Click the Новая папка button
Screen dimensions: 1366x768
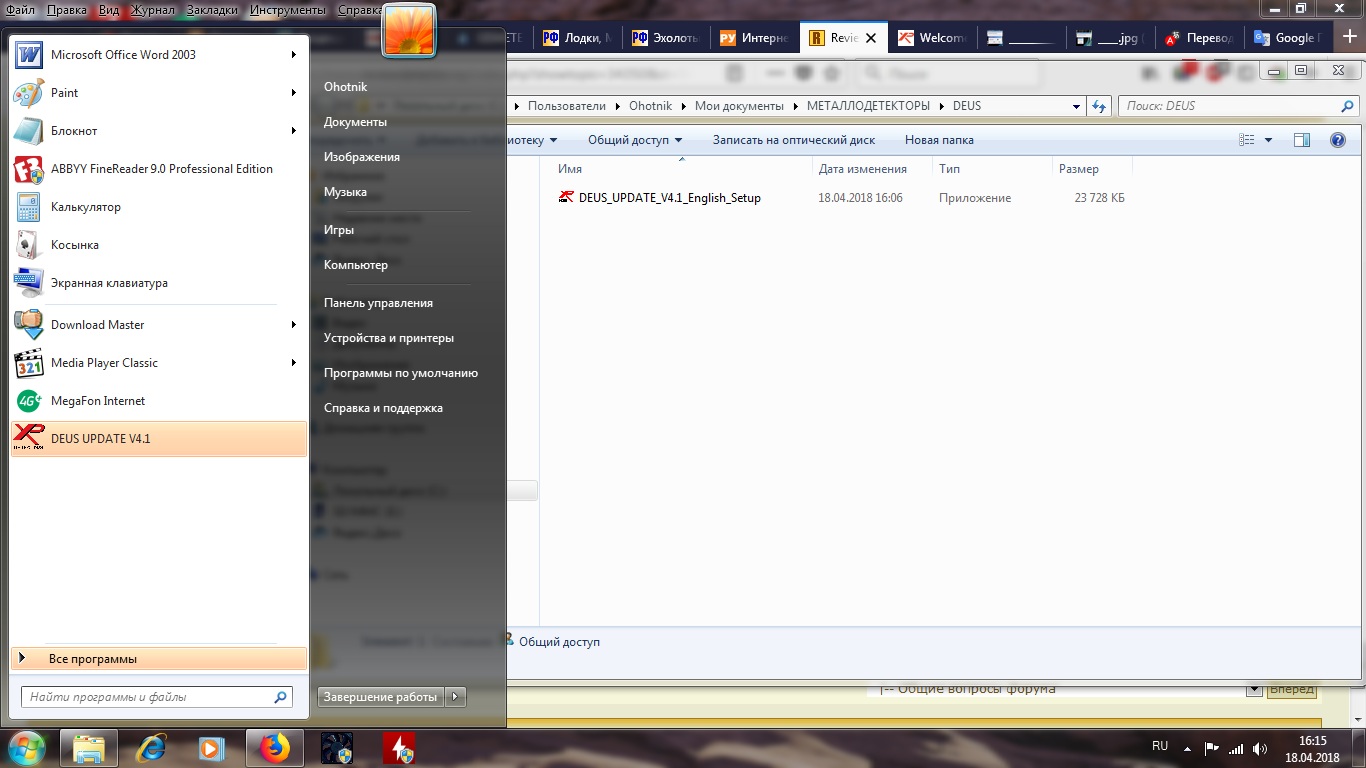(938, 140)
